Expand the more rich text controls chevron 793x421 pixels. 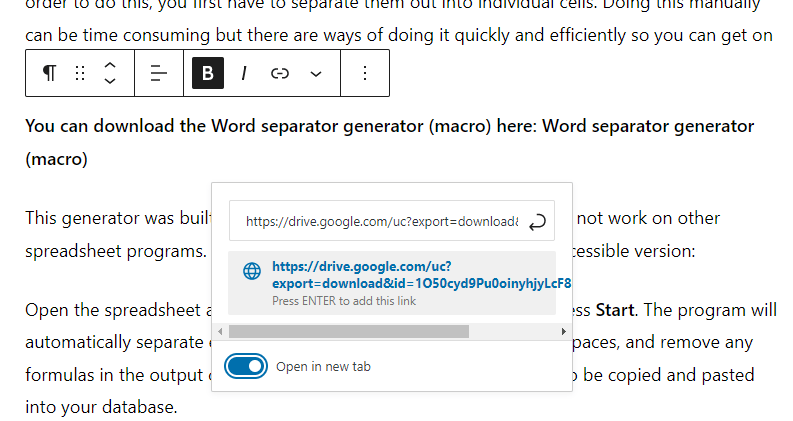pos(316,73)
